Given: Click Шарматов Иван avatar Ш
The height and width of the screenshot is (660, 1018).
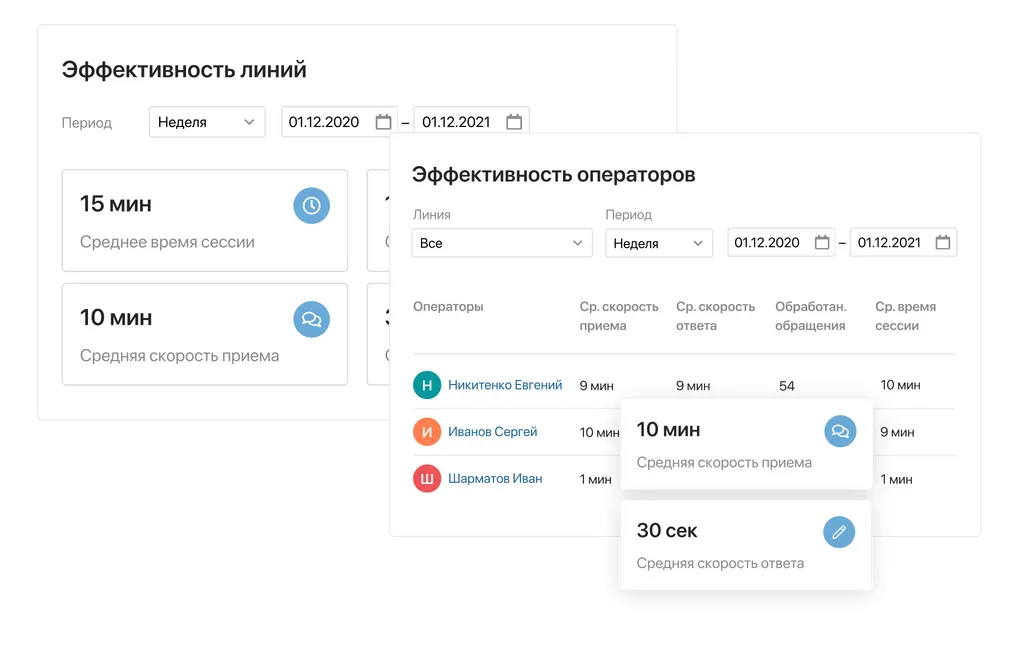Looking at the screenshot, I should coord(427,479).
